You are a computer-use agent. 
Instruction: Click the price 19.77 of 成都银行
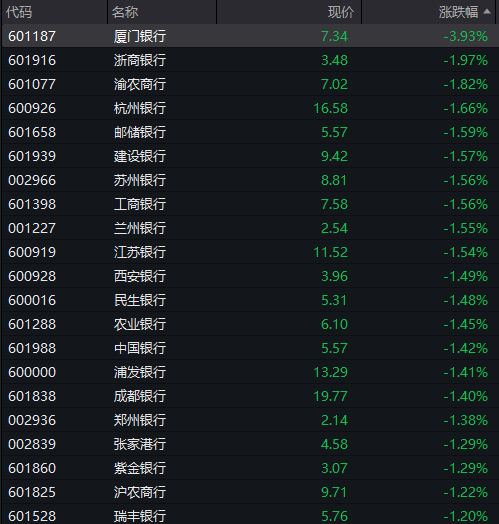331,396
